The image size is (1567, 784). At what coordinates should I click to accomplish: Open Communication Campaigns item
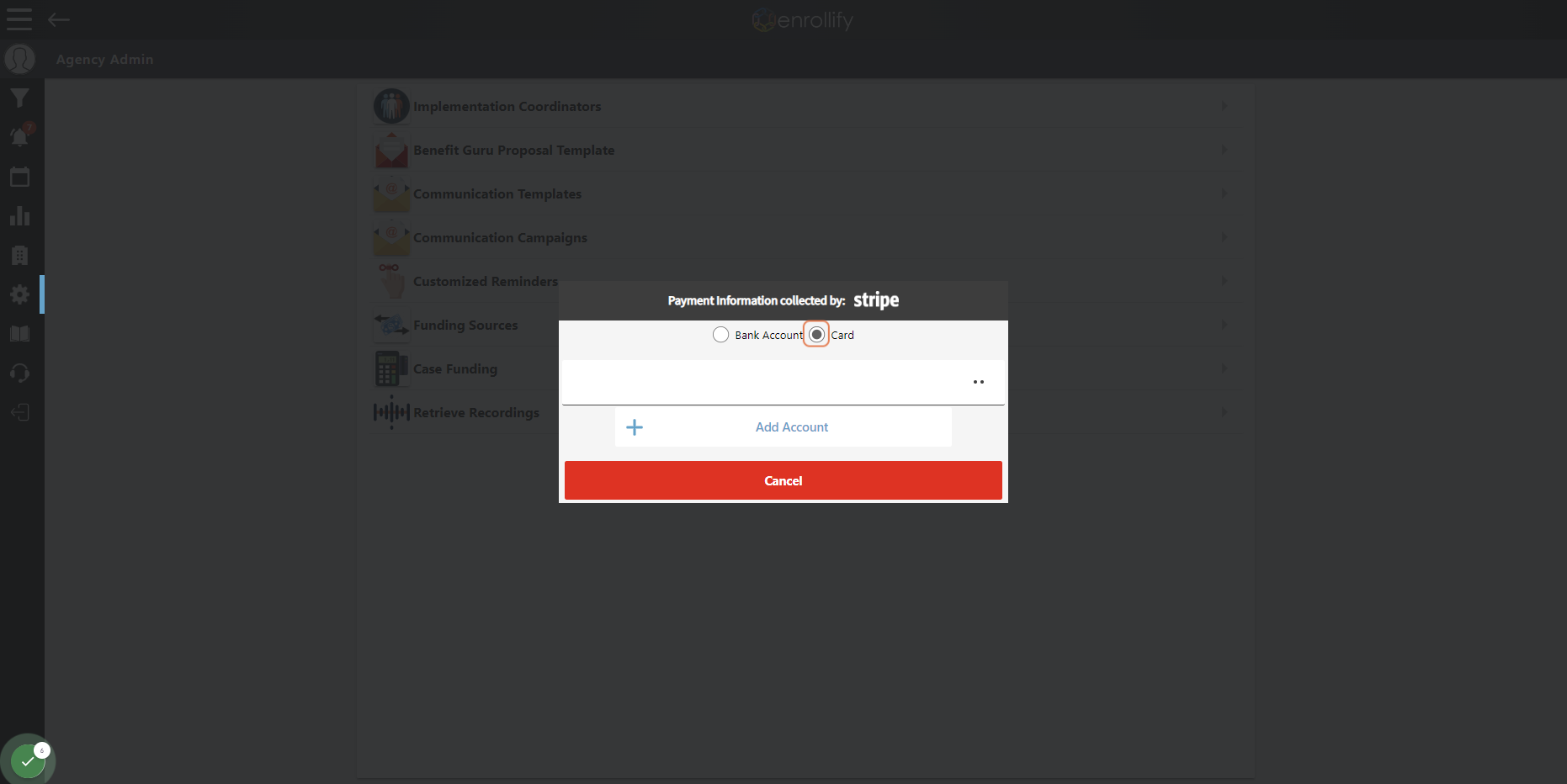[x=805, y=237]
